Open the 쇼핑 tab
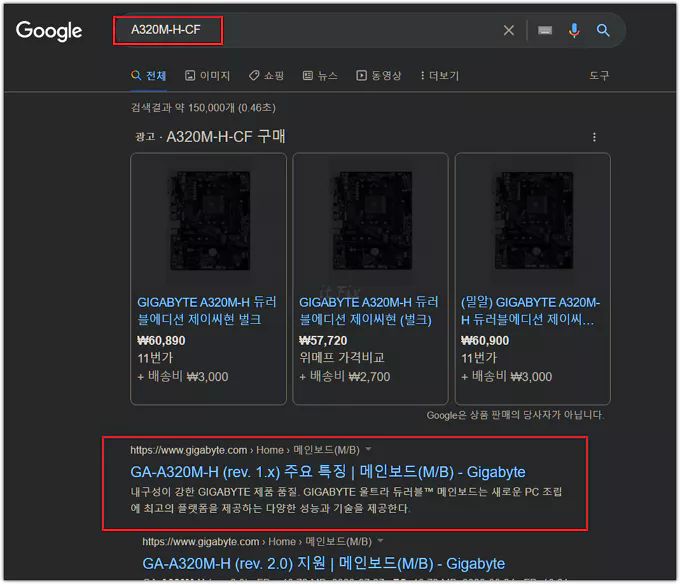 click(x=266, y=76)
